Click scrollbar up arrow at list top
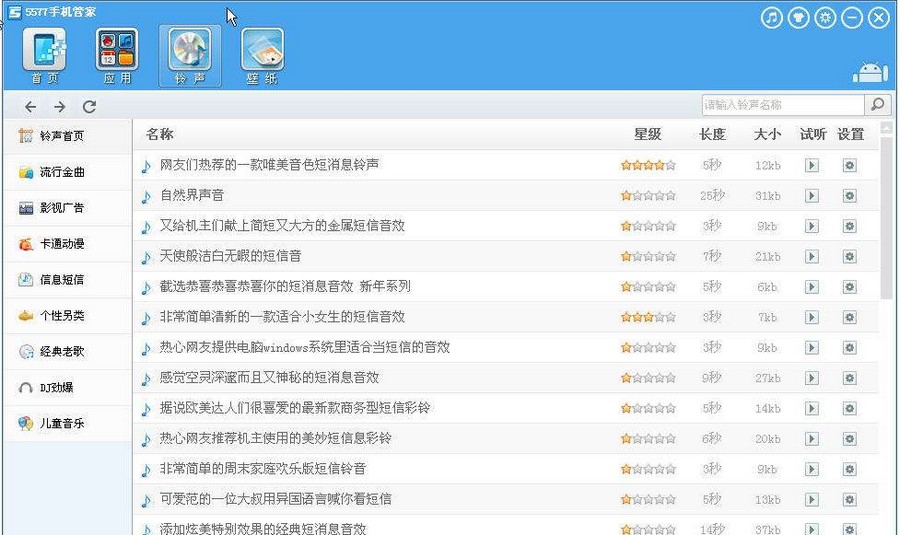This screenshot has height=535, width=900. pos(887,127)
